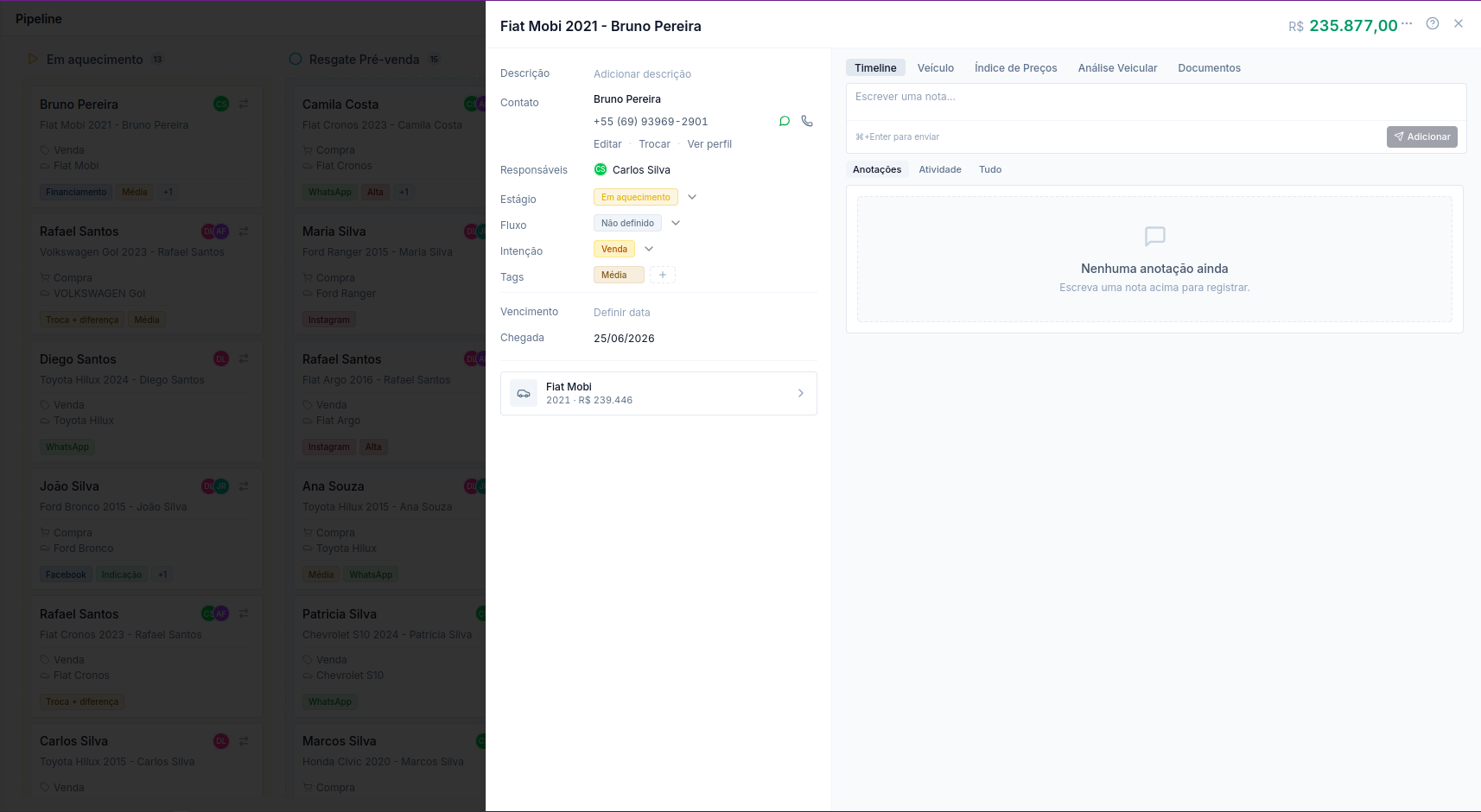Click the Facebook tag on João Silva card

click(66, 574)
